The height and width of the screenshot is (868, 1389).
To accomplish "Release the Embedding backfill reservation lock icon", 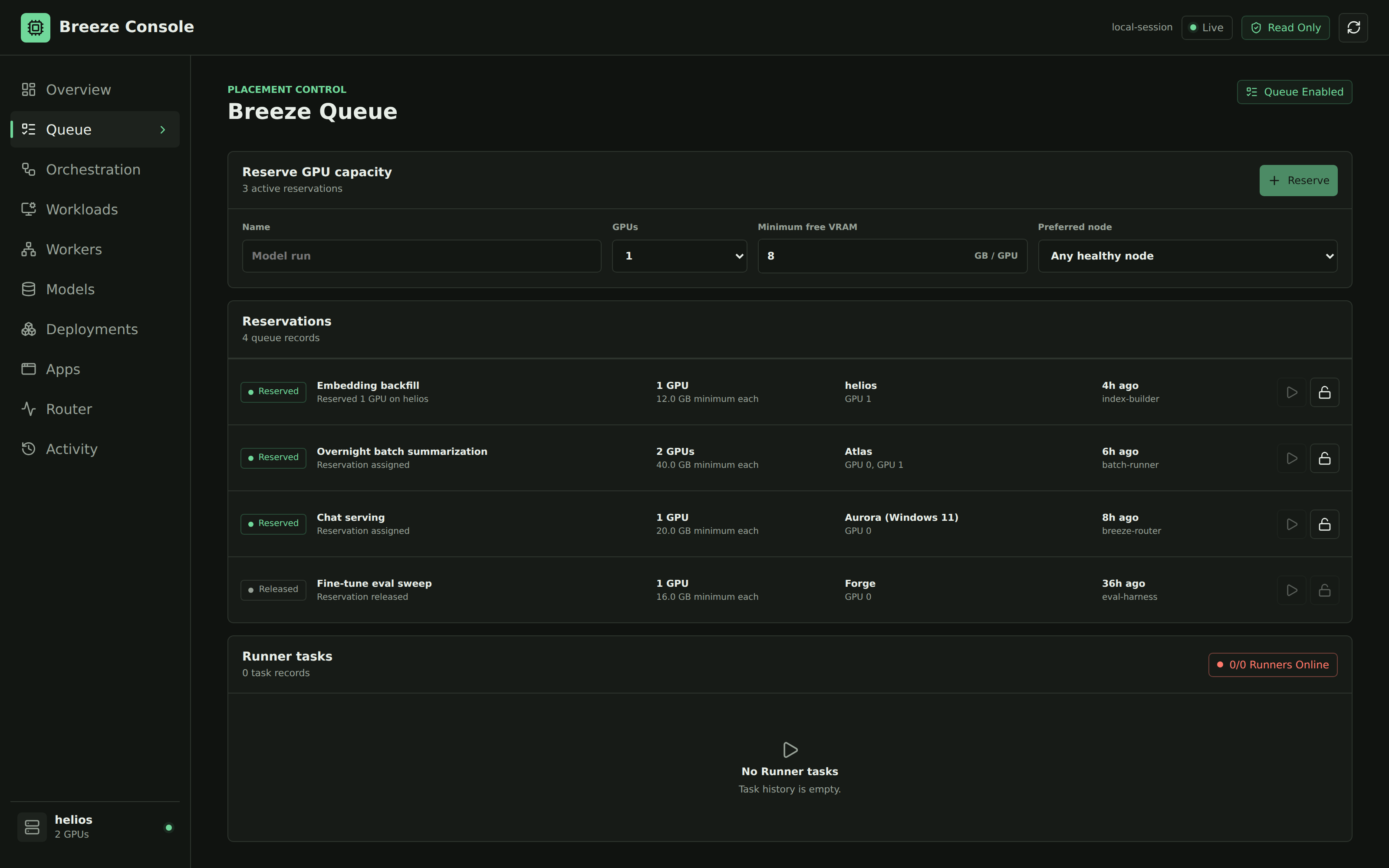I will (1324, 392).
